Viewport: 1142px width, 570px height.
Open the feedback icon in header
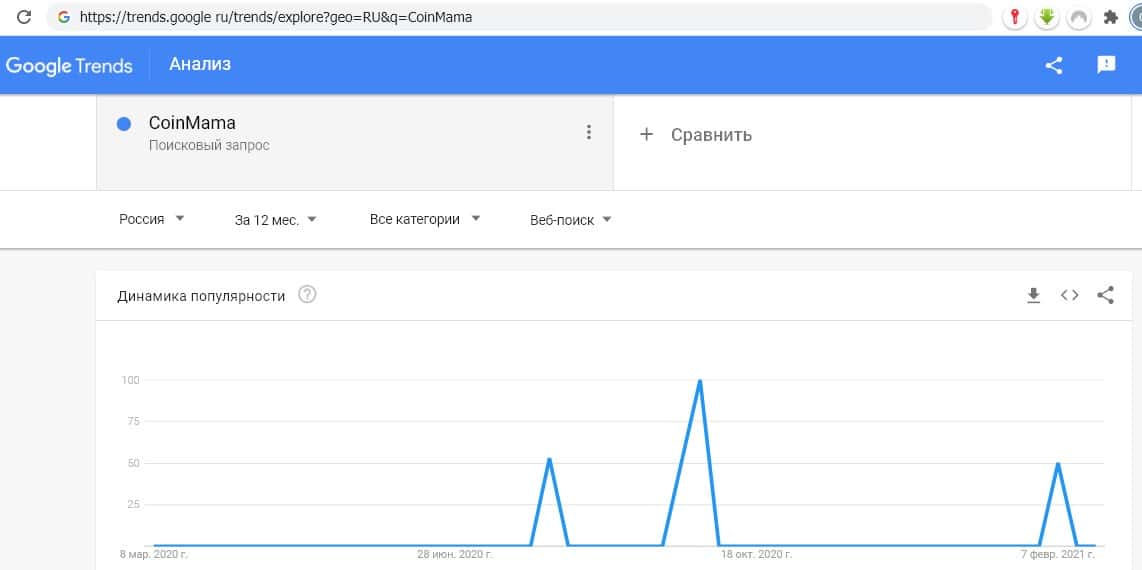[1106, 65]
